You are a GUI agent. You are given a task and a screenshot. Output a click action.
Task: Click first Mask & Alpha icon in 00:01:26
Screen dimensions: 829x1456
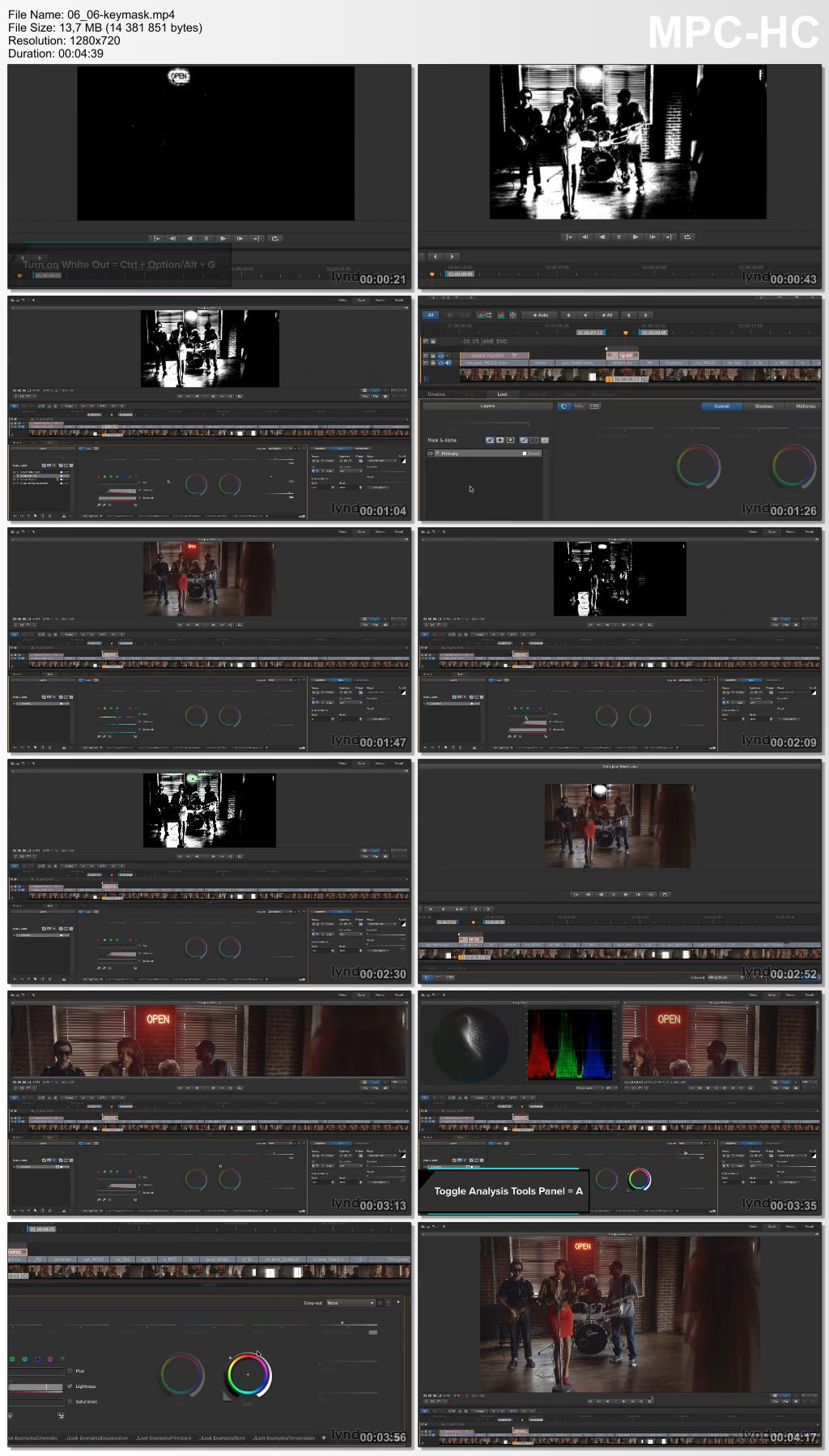coord(490,440)
